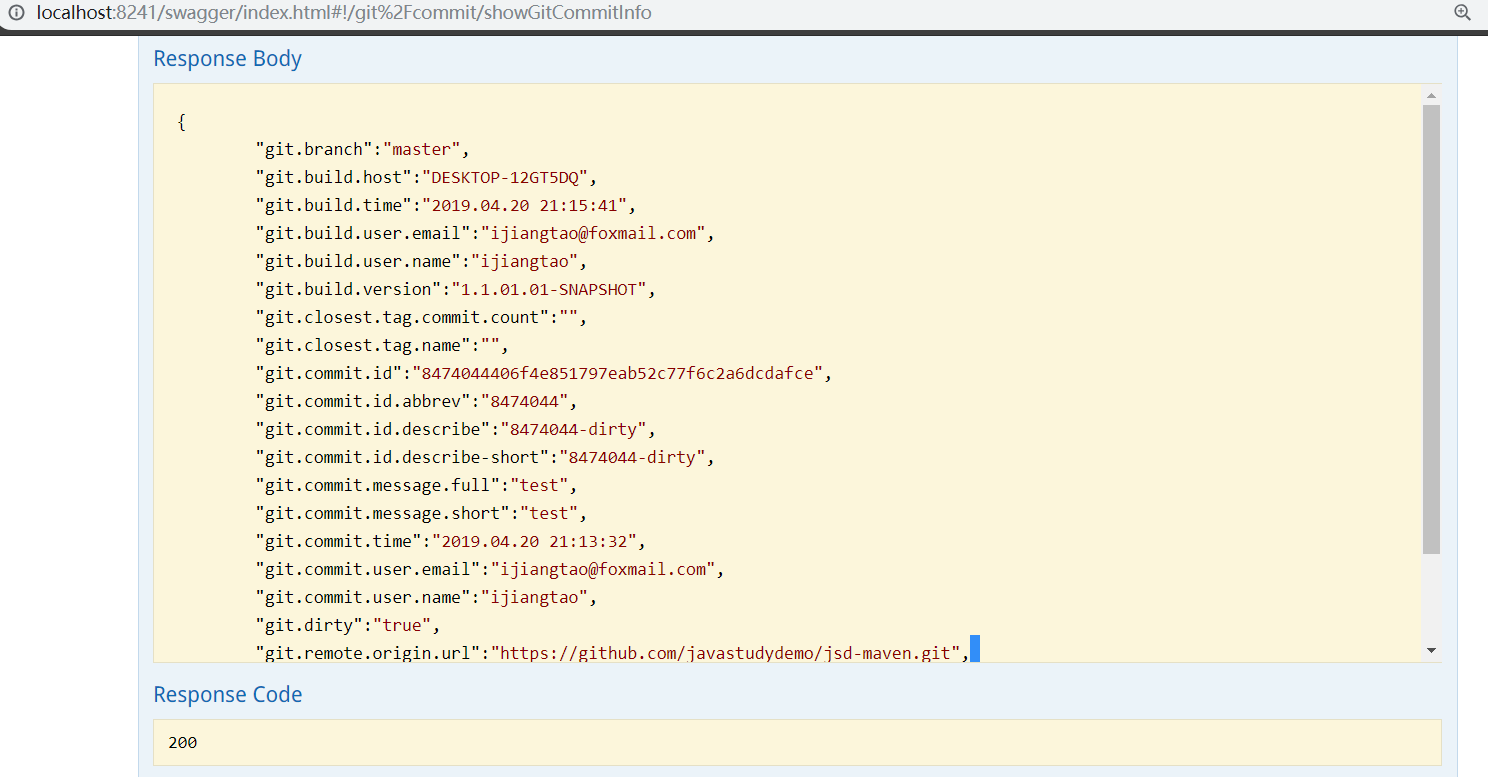Viewport: 1489px width, 778px height.
Task: Click the zoom magnifier icon in address bar
Action: (1462, 13)
